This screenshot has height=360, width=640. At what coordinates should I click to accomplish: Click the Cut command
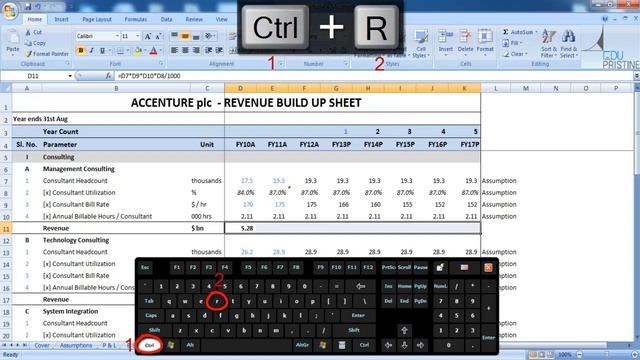point(33,32)
